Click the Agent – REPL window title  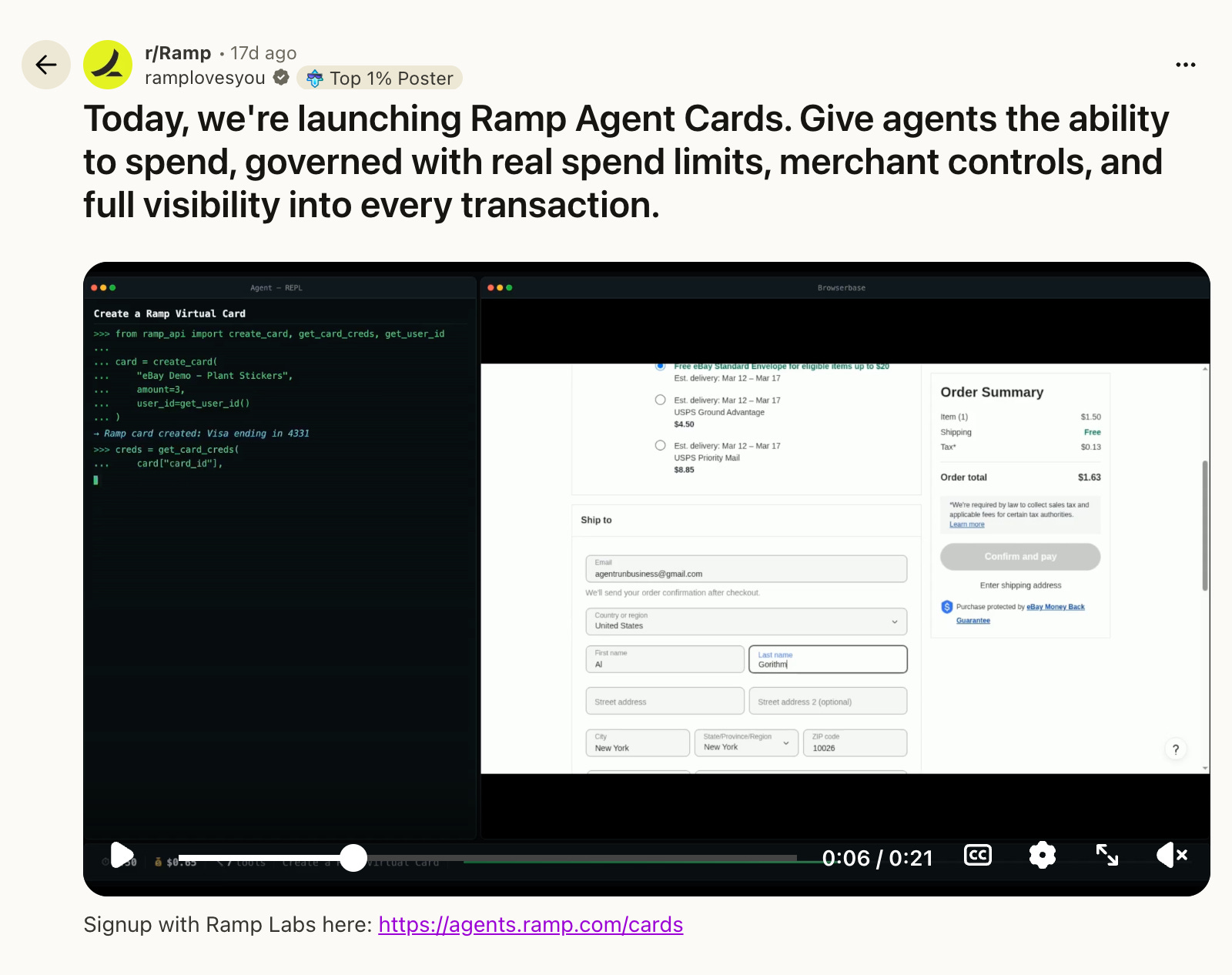(x=276, y=288)
